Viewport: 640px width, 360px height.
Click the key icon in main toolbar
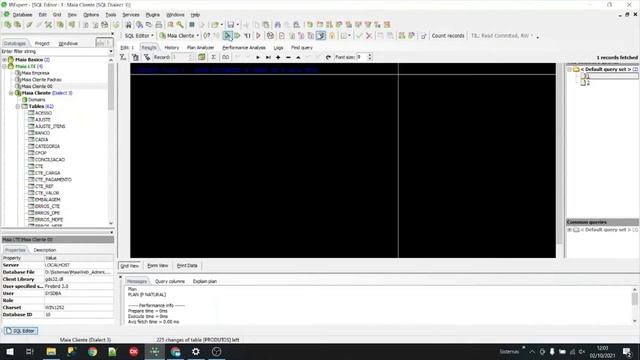point(180,24)
